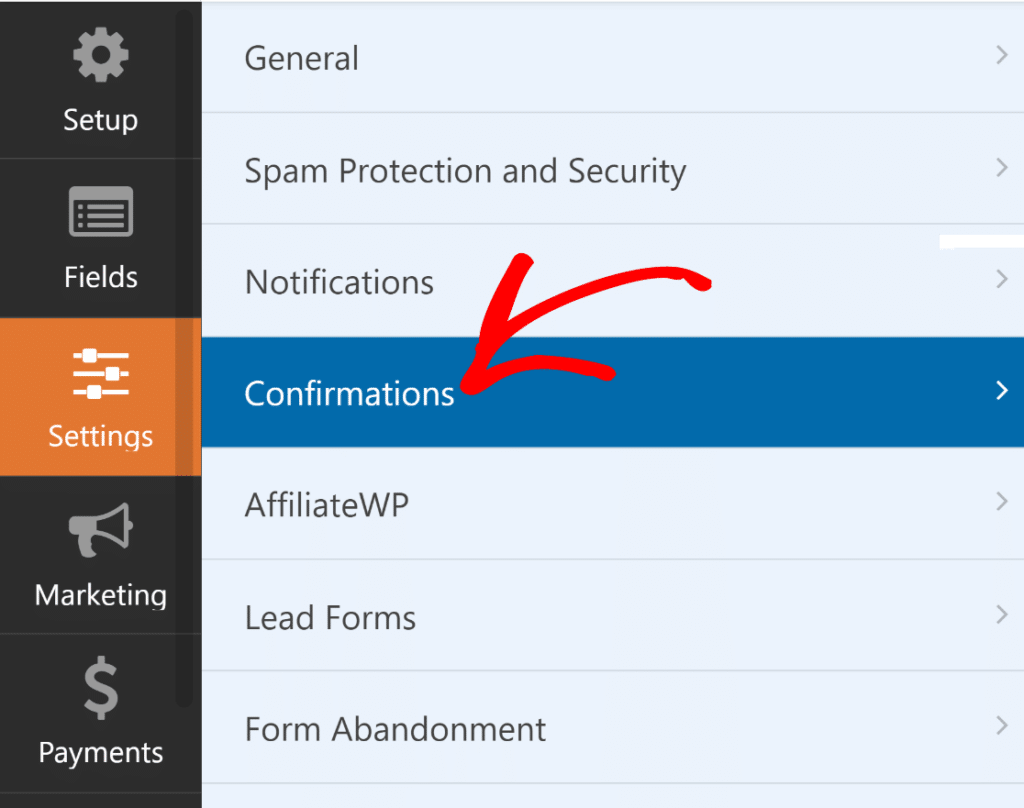Image resolution: width=1024 pixels, height=808 pixels.
Task: Open the Lead Forms chevron arrow
Action: [1002, 615]
